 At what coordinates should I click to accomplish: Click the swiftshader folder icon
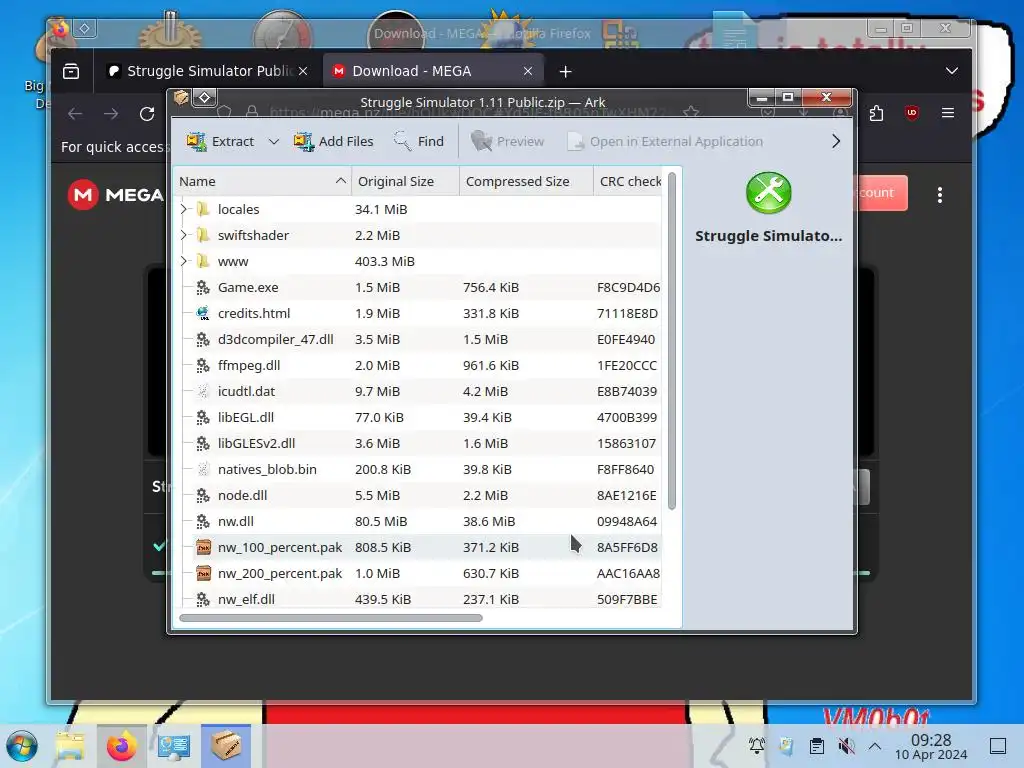(x=203, y=235)
